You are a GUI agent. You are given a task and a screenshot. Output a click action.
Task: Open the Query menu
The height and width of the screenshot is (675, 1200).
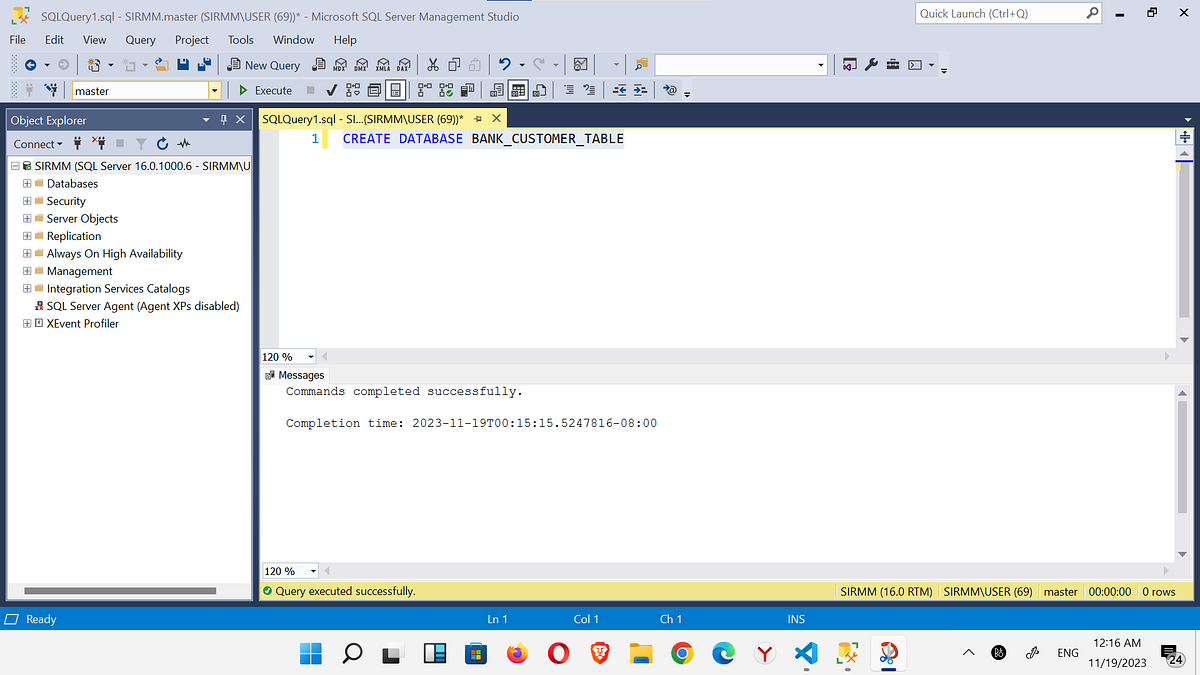[x=139, y=40]
